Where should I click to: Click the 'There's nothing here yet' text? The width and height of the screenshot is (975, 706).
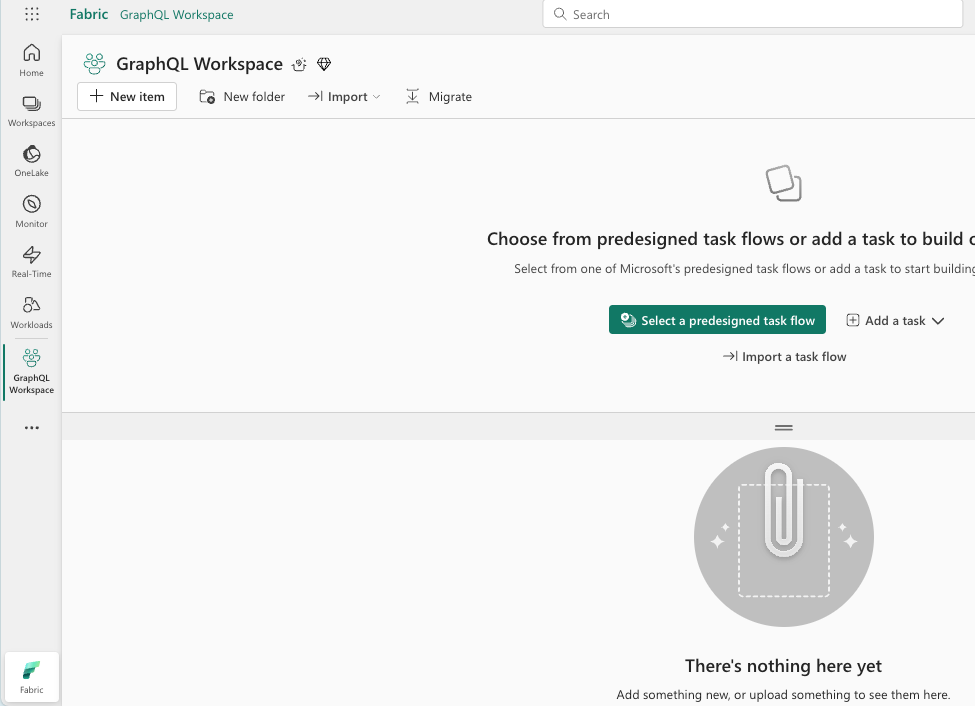click(783, 666)
